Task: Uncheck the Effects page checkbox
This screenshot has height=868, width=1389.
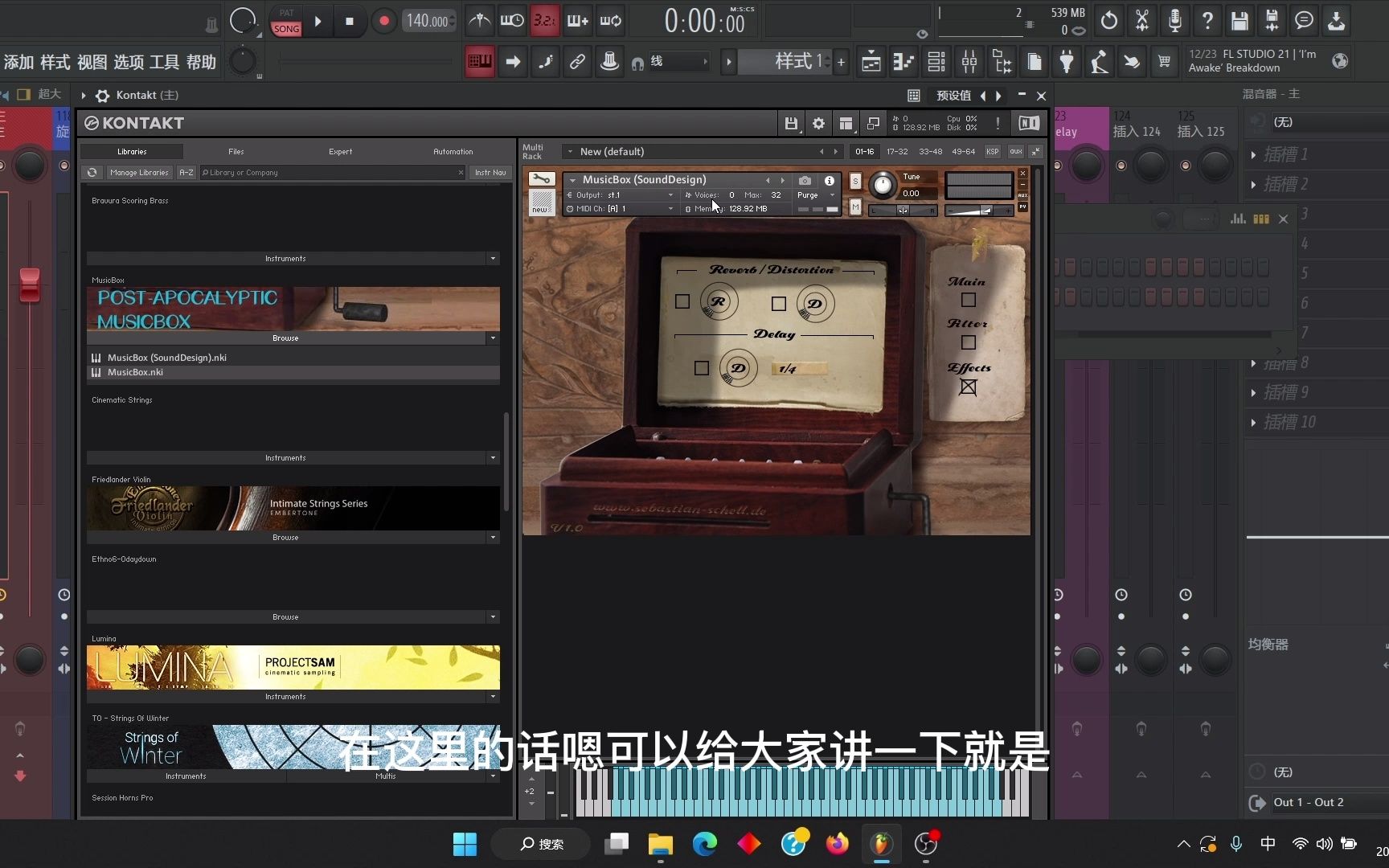Action: [969, 387]
